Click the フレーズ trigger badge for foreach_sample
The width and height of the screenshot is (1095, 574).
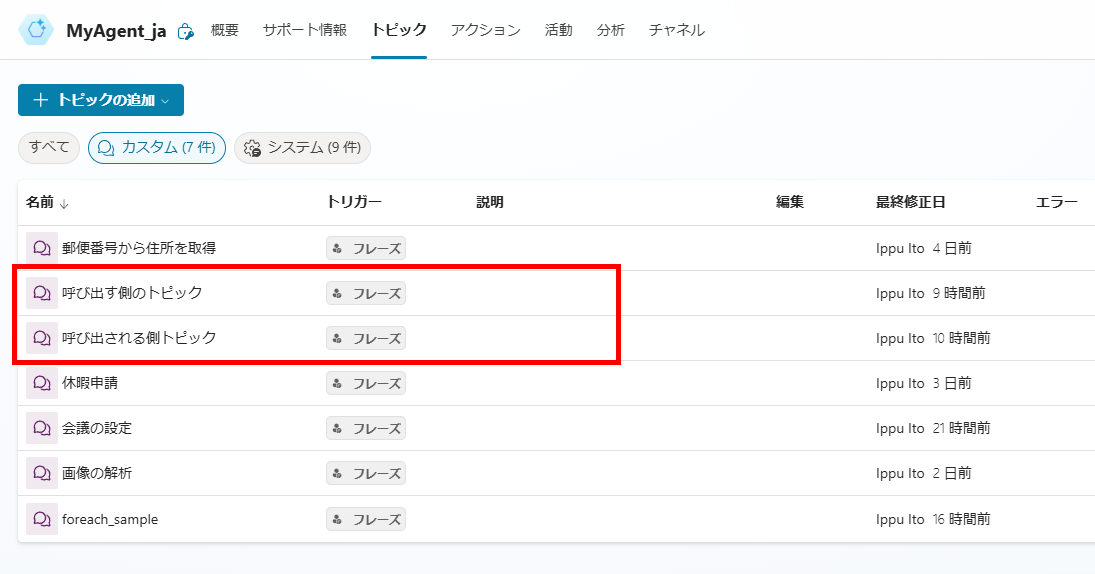(x=366, y=519)
